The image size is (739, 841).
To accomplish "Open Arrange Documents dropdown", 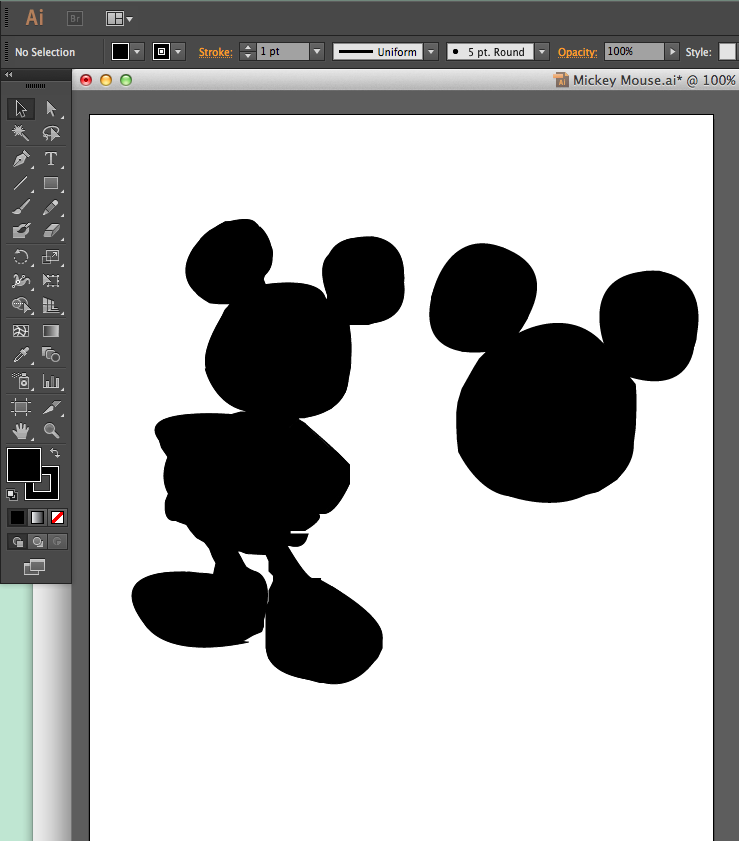I will click(x=119, y=19).
